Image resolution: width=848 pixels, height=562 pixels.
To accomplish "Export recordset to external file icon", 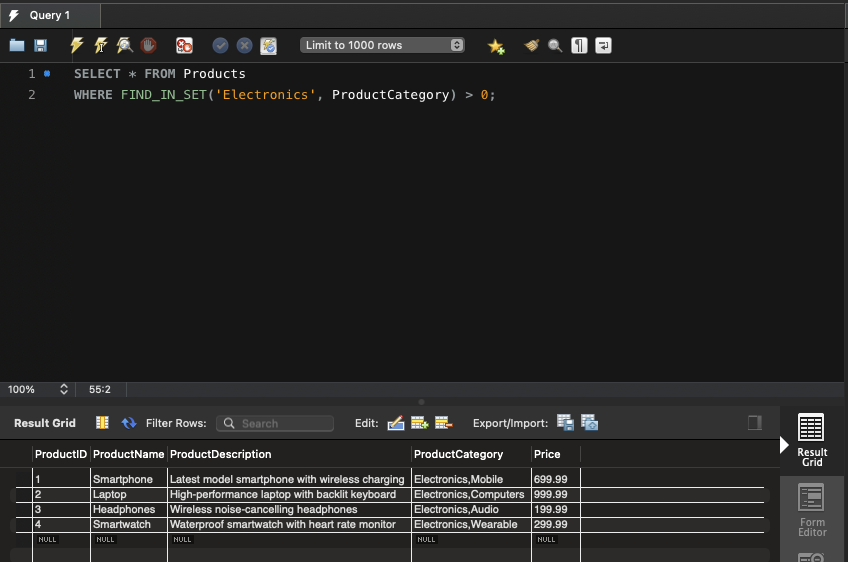I will point(565,423).
